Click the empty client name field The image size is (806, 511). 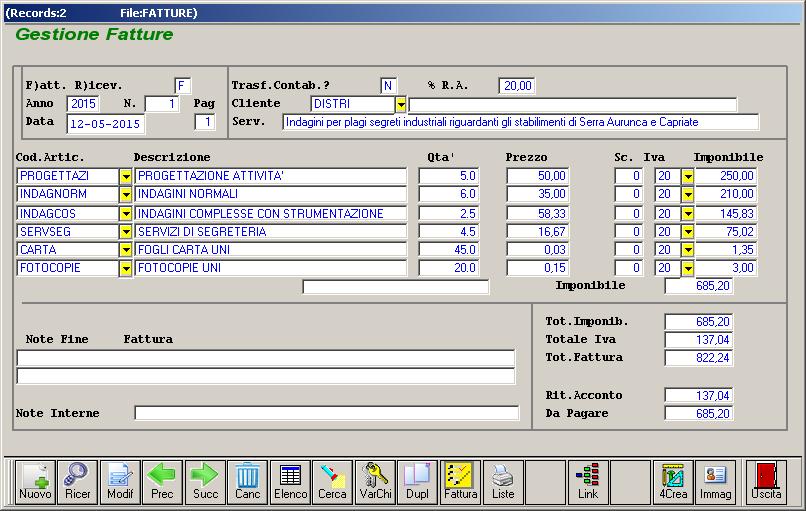(573, 105)
